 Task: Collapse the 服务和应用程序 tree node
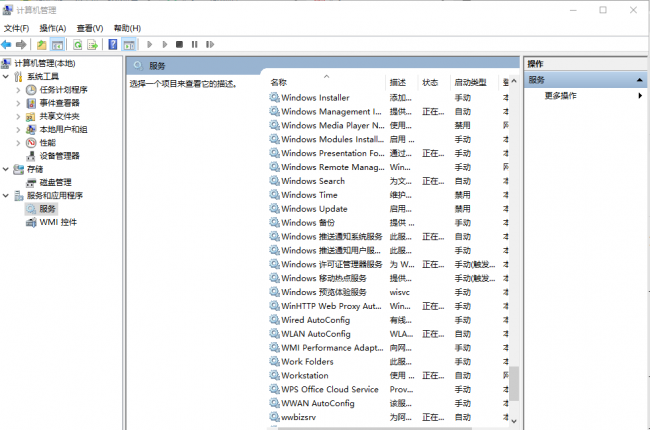[x=6, y=195]
